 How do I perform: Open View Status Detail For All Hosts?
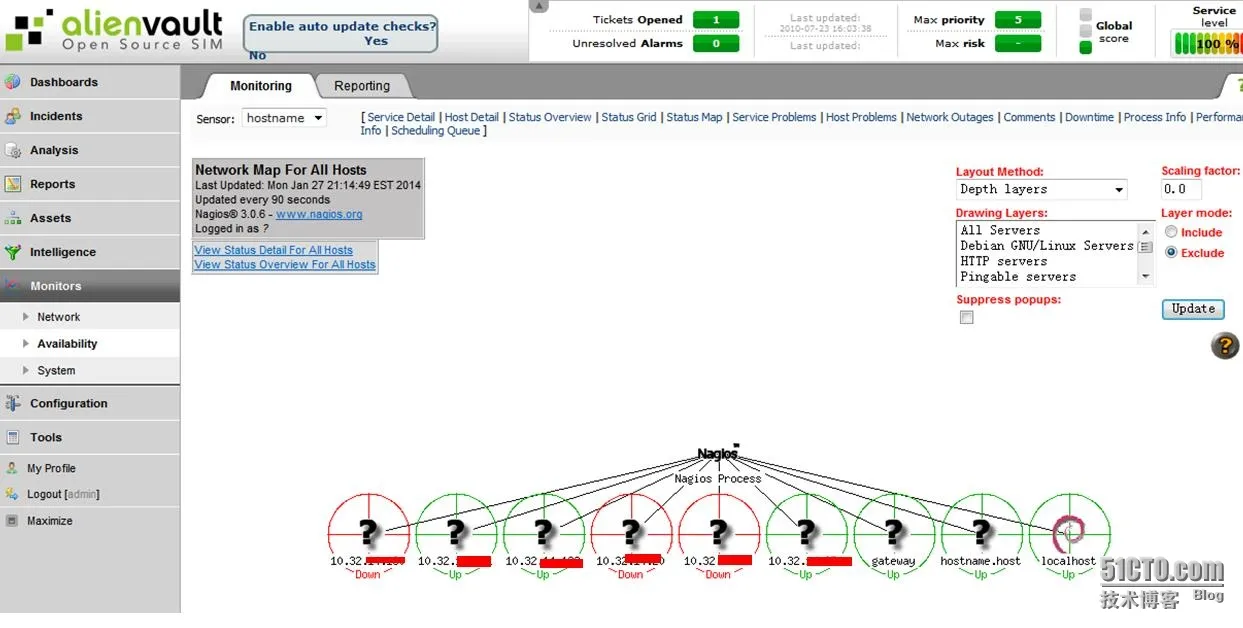click(273, 250)
